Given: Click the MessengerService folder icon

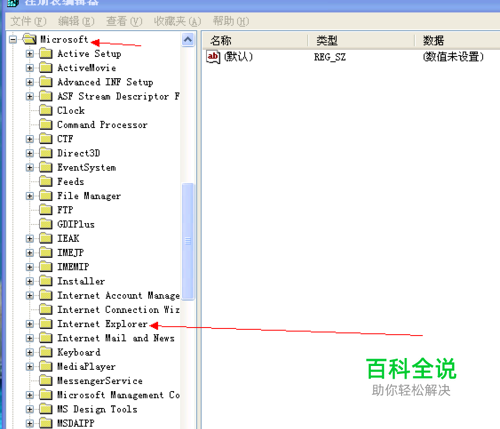Looking at the screenshot, I should tap(46, 380).
